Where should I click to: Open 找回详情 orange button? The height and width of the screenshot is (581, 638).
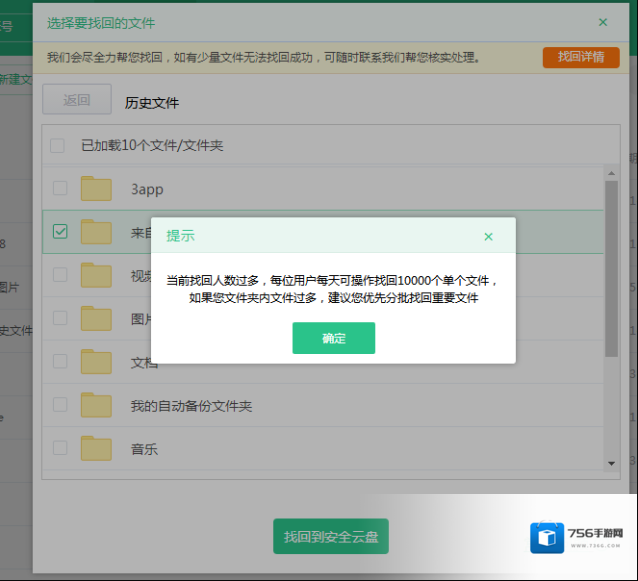tap(580, 57)
